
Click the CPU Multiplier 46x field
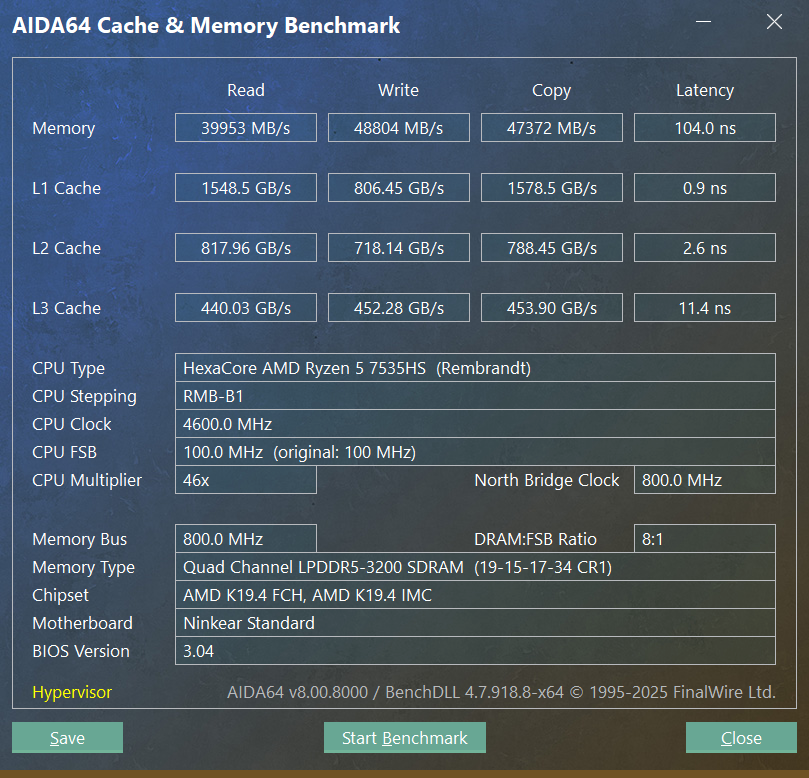click(246, 480)
